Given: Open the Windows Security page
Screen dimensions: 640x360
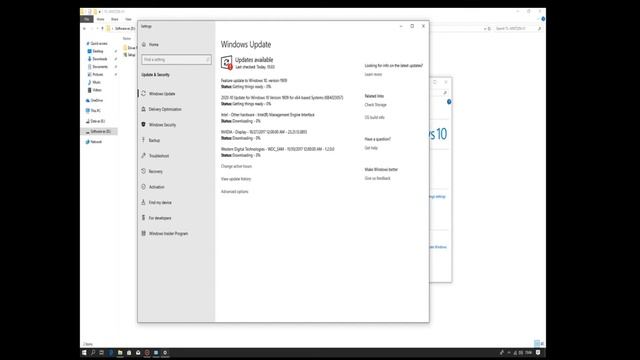Looking at the screenshot, I should pyautogui.click(x=162, y=125).
